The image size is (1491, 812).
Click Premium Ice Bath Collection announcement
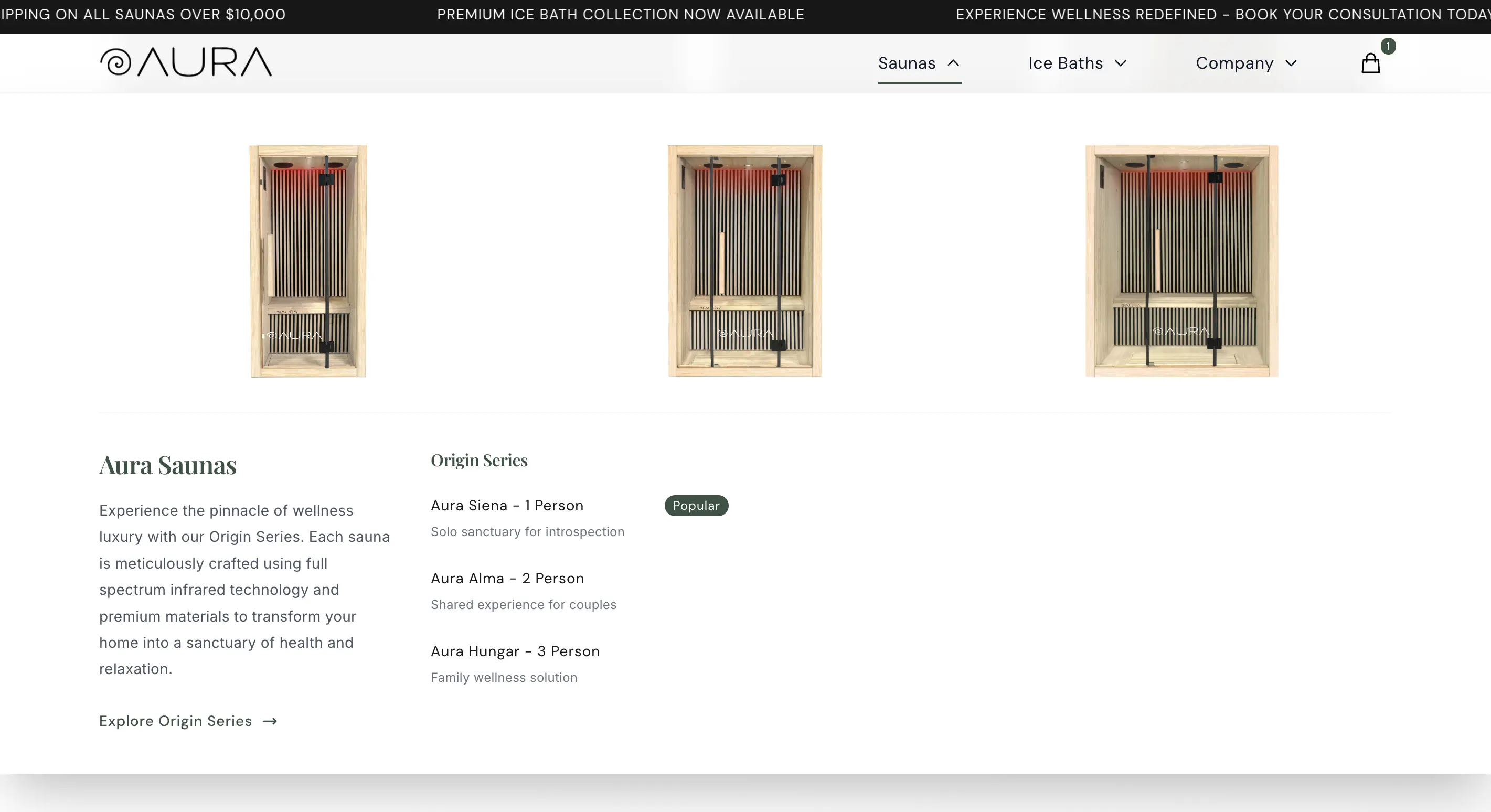pos(621,15)
